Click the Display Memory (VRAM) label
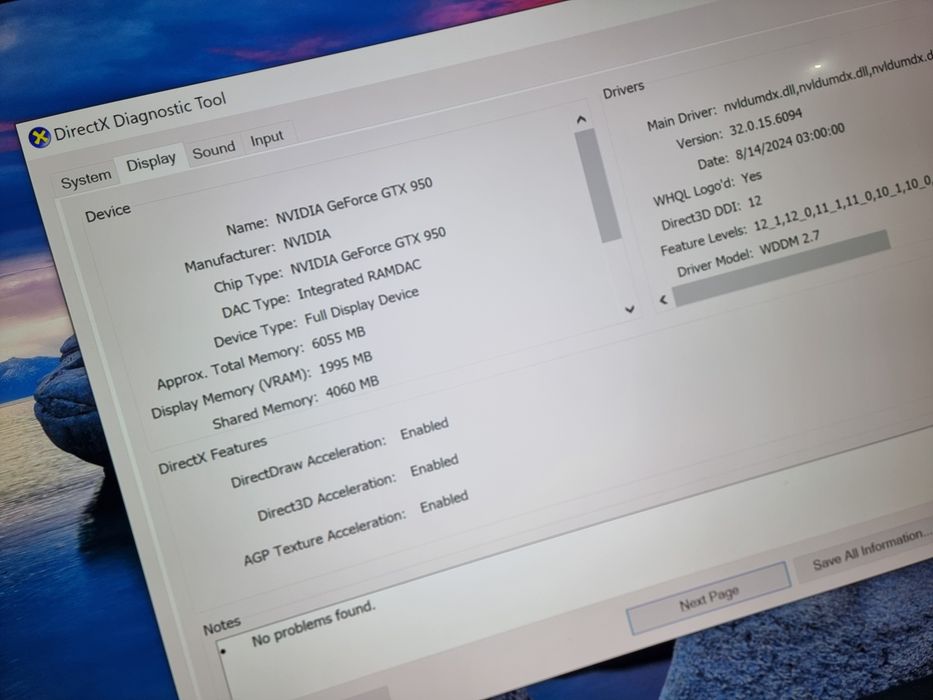This screenshot has height=700, width=933. click(231, 393)
